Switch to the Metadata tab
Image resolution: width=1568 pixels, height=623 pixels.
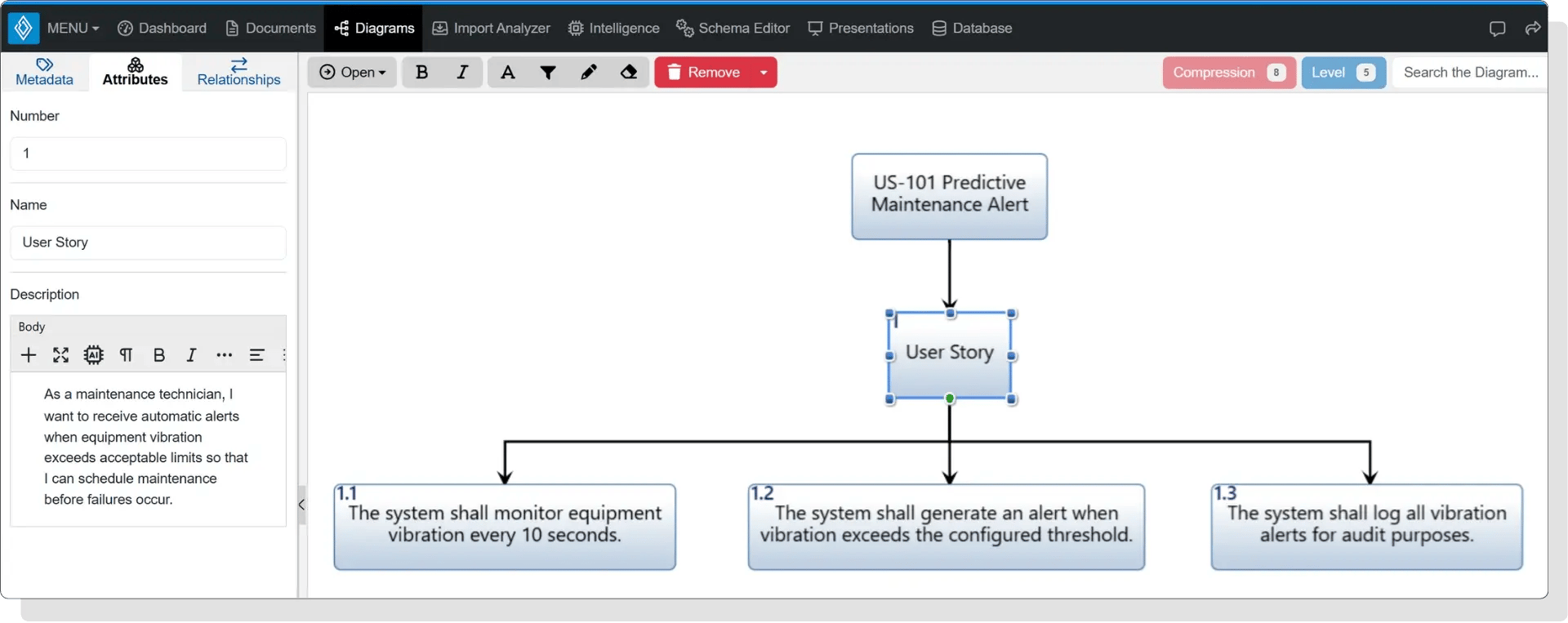point(44,72)
